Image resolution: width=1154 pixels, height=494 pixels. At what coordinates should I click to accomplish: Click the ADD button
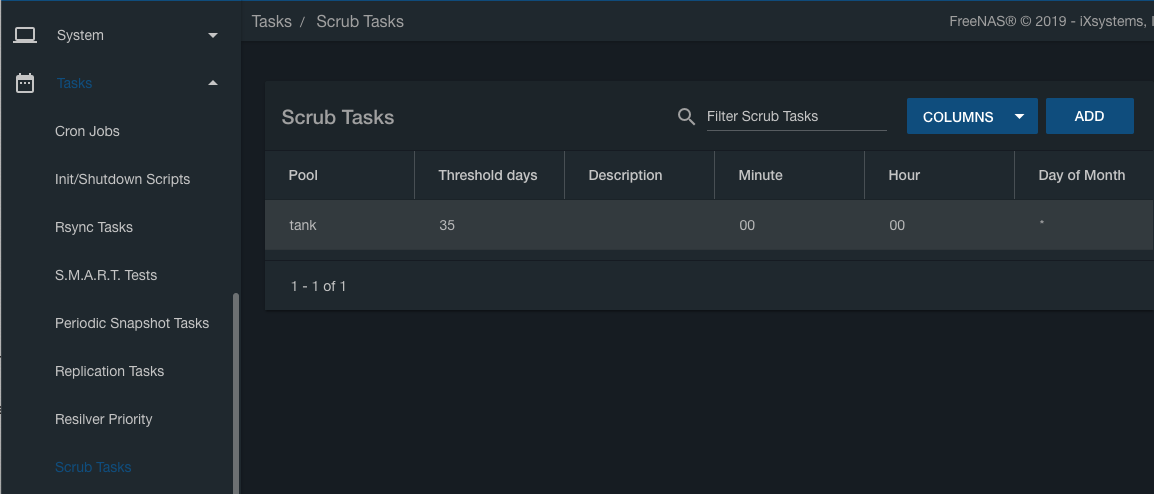[x=1089, y=116]
